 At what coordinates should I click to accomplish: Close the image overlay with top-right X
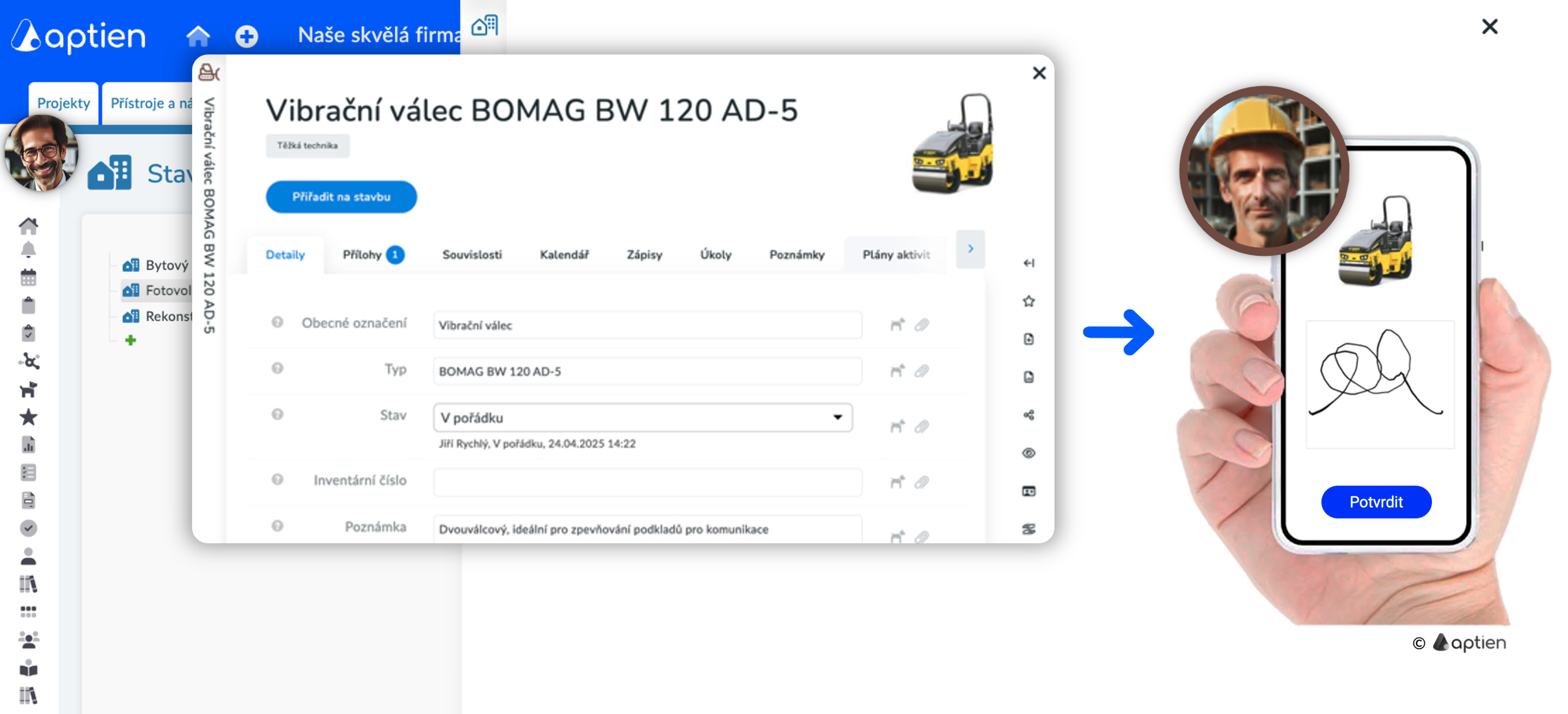(x=1490, y=26)
